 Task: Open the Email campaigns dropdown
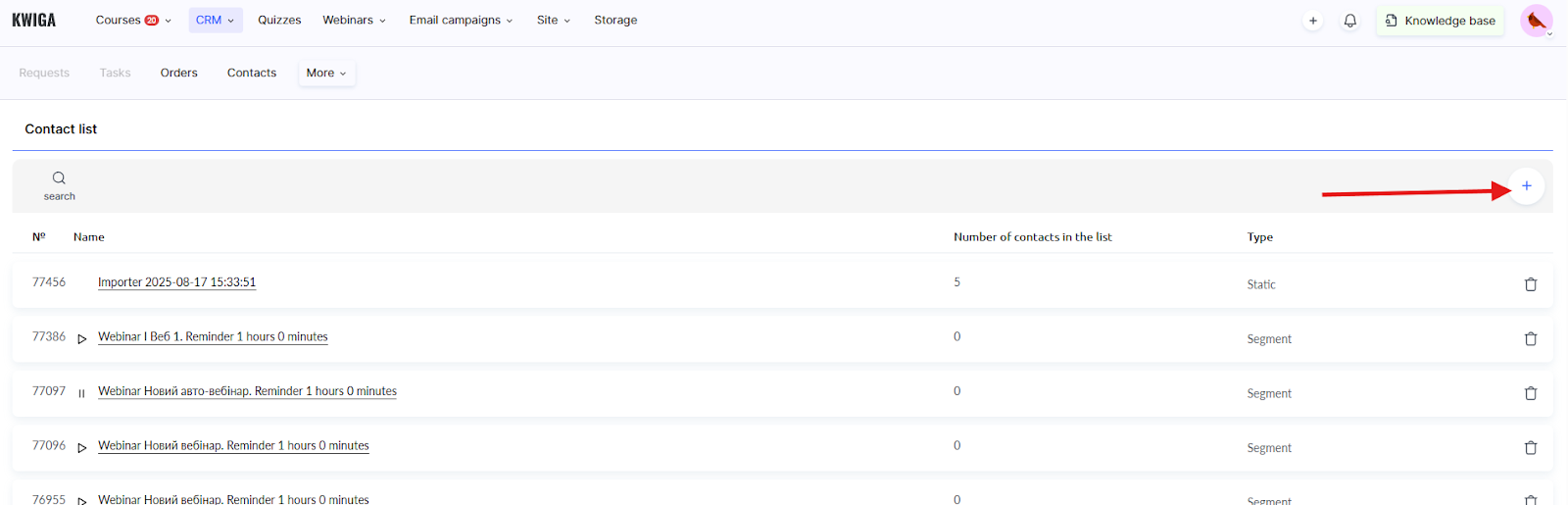pyautogui.click(x=461, y=21)
